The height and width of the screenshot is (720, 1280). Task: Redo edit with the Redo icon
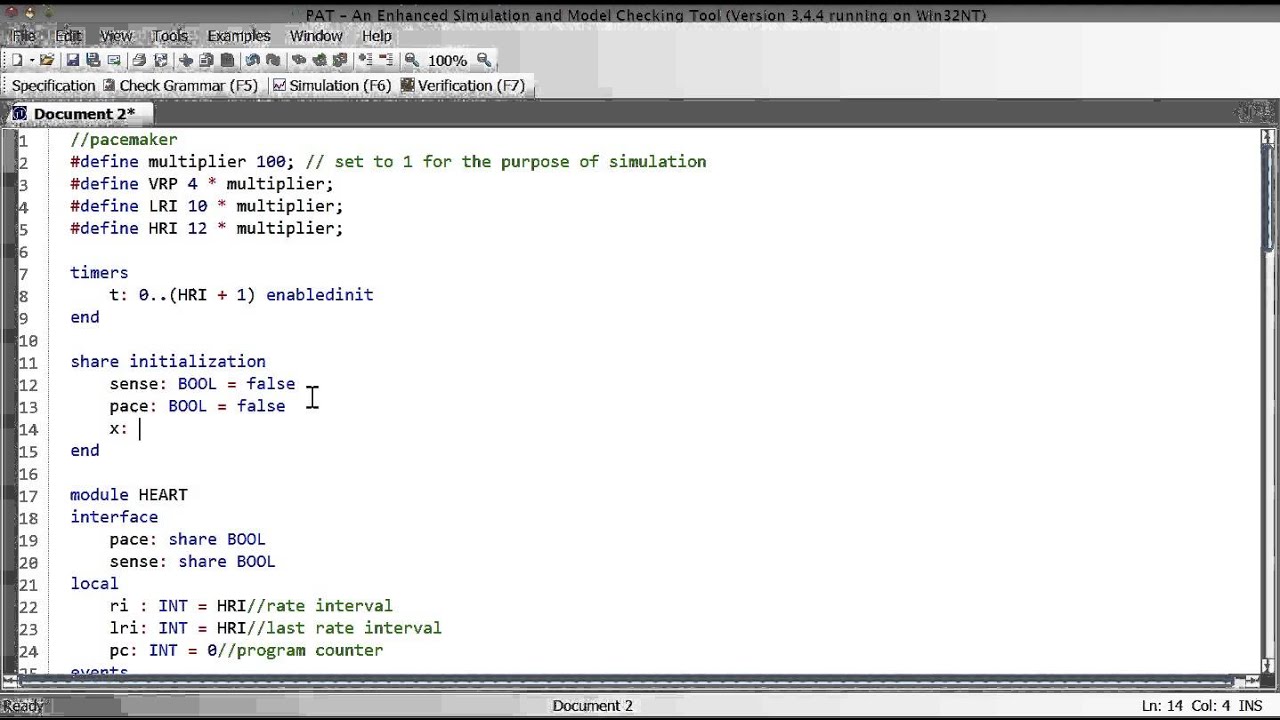273,60
